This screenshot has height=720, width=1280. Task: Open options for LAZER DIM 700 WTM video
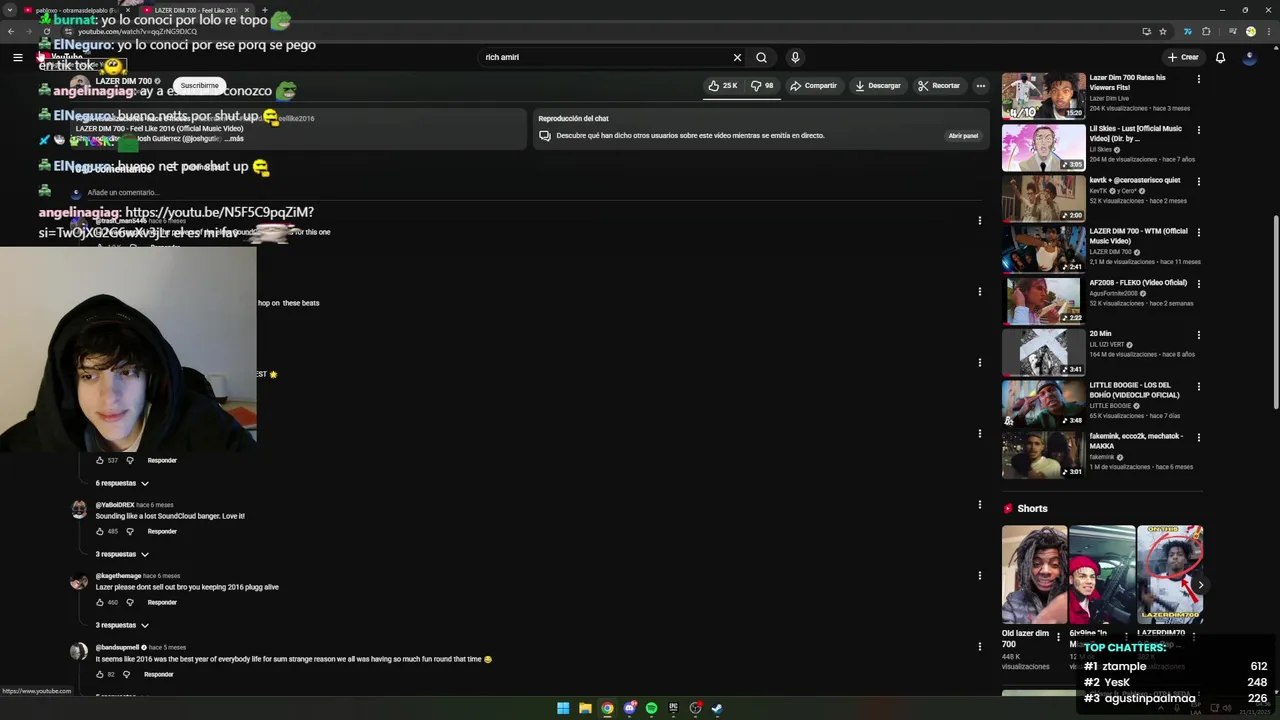tap(1198, 232)
